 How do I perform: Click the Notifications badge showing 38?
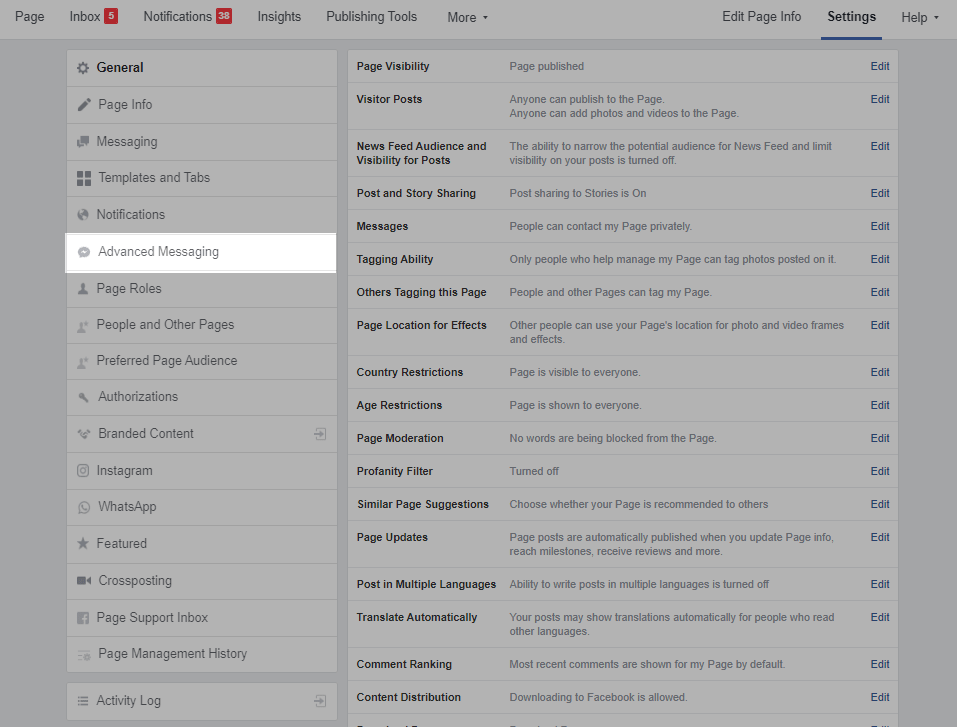(224, 16)
